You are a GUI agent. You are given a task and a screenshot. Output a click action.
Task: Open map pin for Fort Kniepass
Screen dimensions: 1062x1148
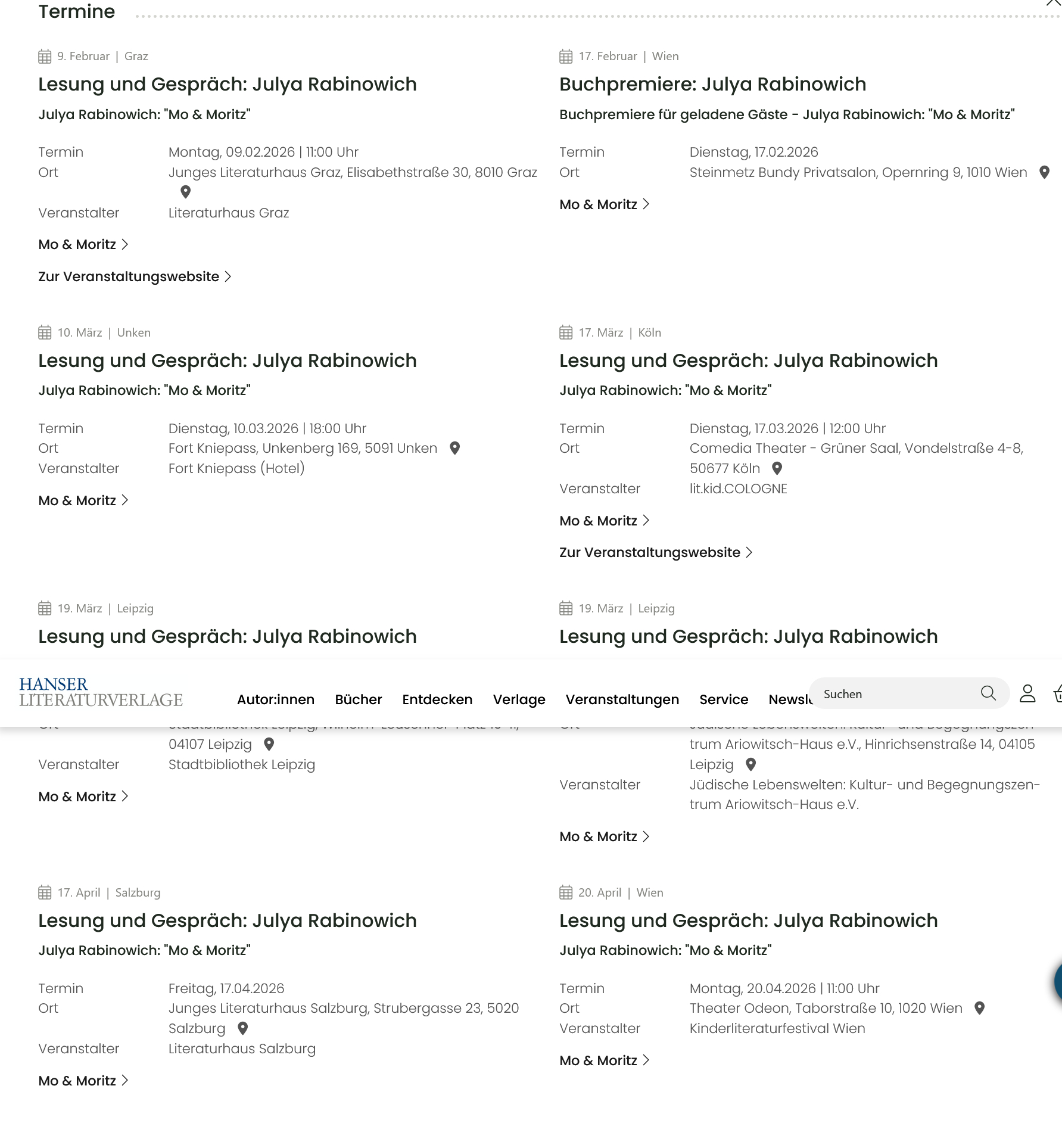(x=454, y=448)
